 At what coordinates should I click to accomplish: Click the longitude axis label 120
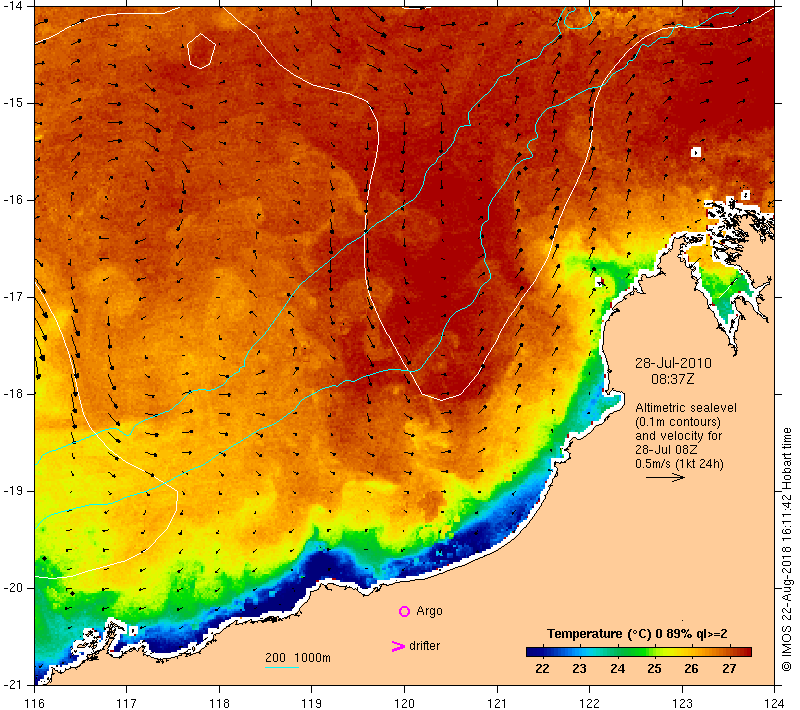click(x=404, y=703)
